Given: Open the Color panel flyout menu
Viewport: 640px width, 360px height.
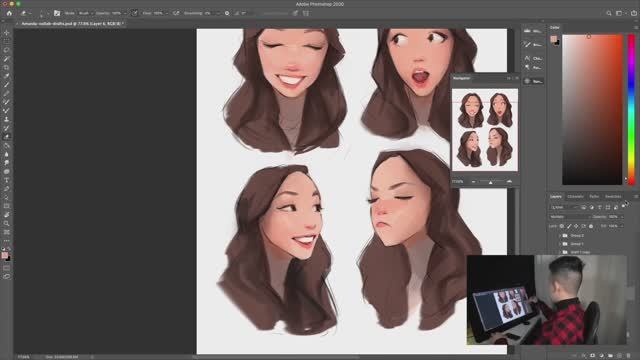Looking at the screenshot, I should (636, 27).
